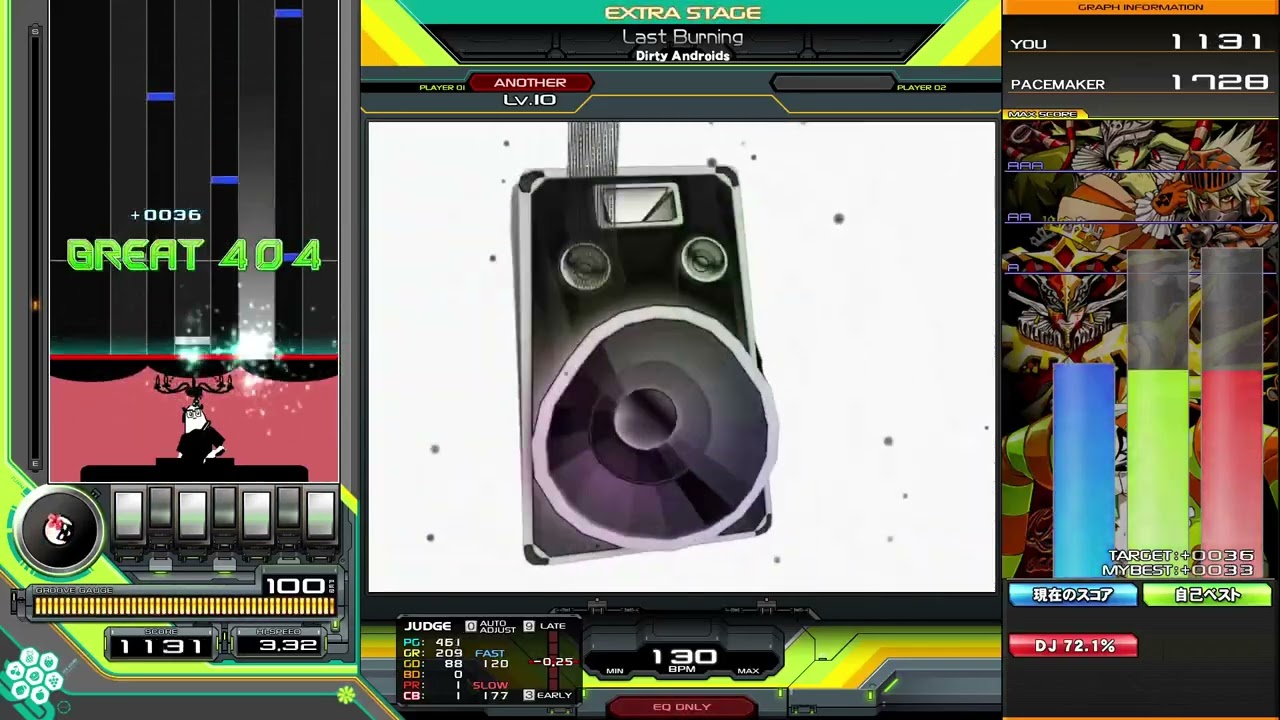Click the blue scratch-lane note at top
The width and height of the screenshot is (1280, 720).
288,13
